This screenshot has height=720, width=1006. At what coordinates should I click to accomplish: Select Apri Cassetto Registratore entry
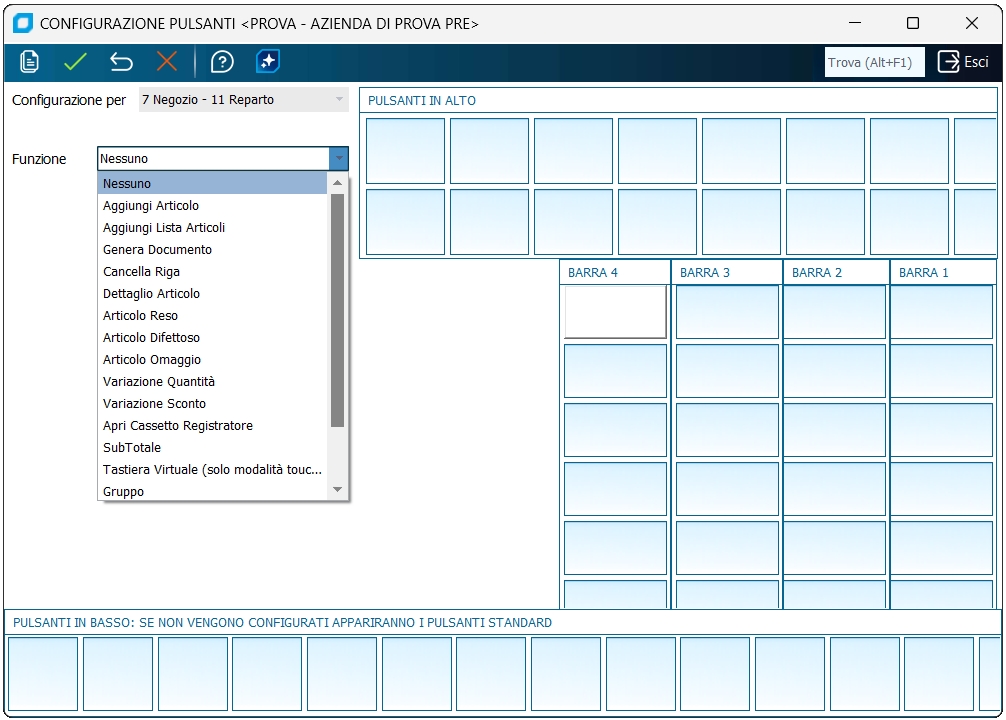point(178,426)
